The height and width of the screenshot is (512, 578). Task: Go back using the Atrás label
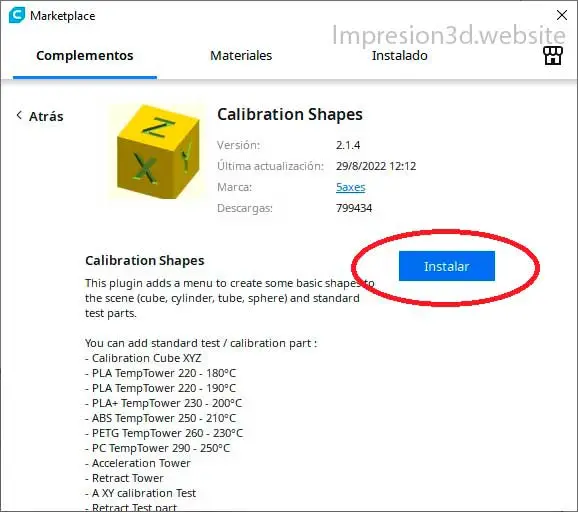coord(46,116)
